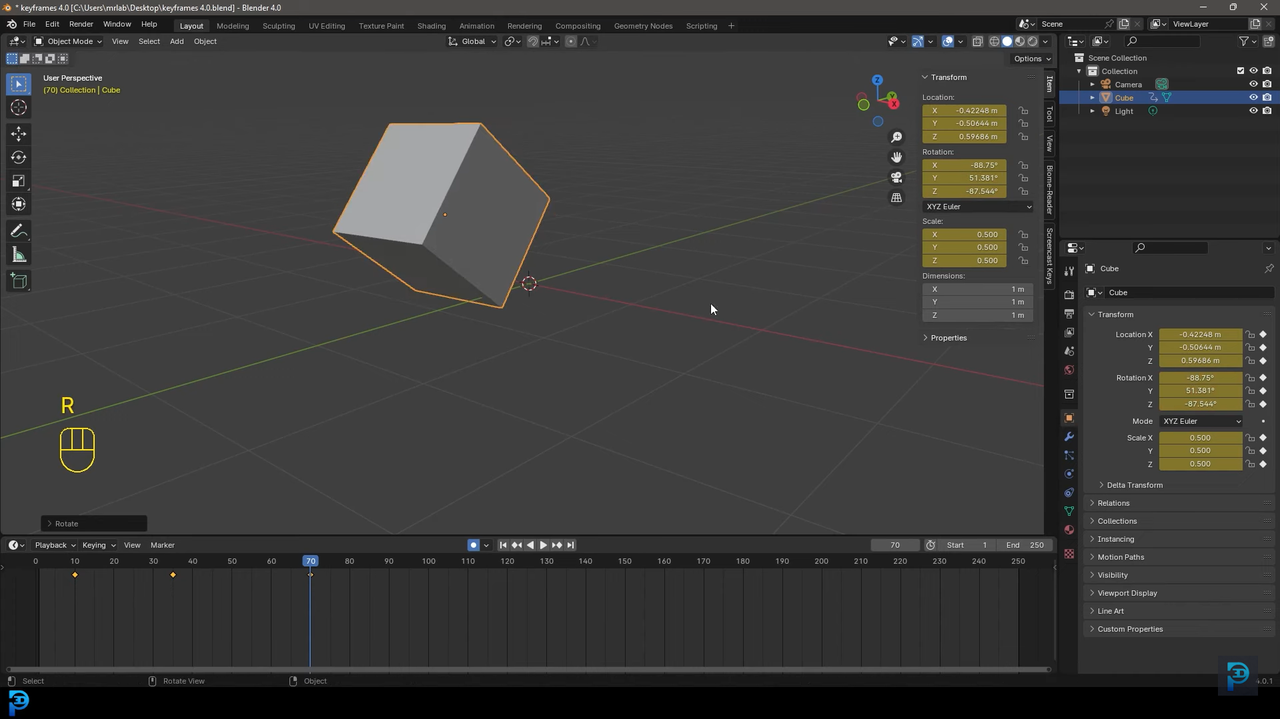Open the Object Mode dropdown
Image resolution: width=1280 pixels, height=719 pixels.
68,41
